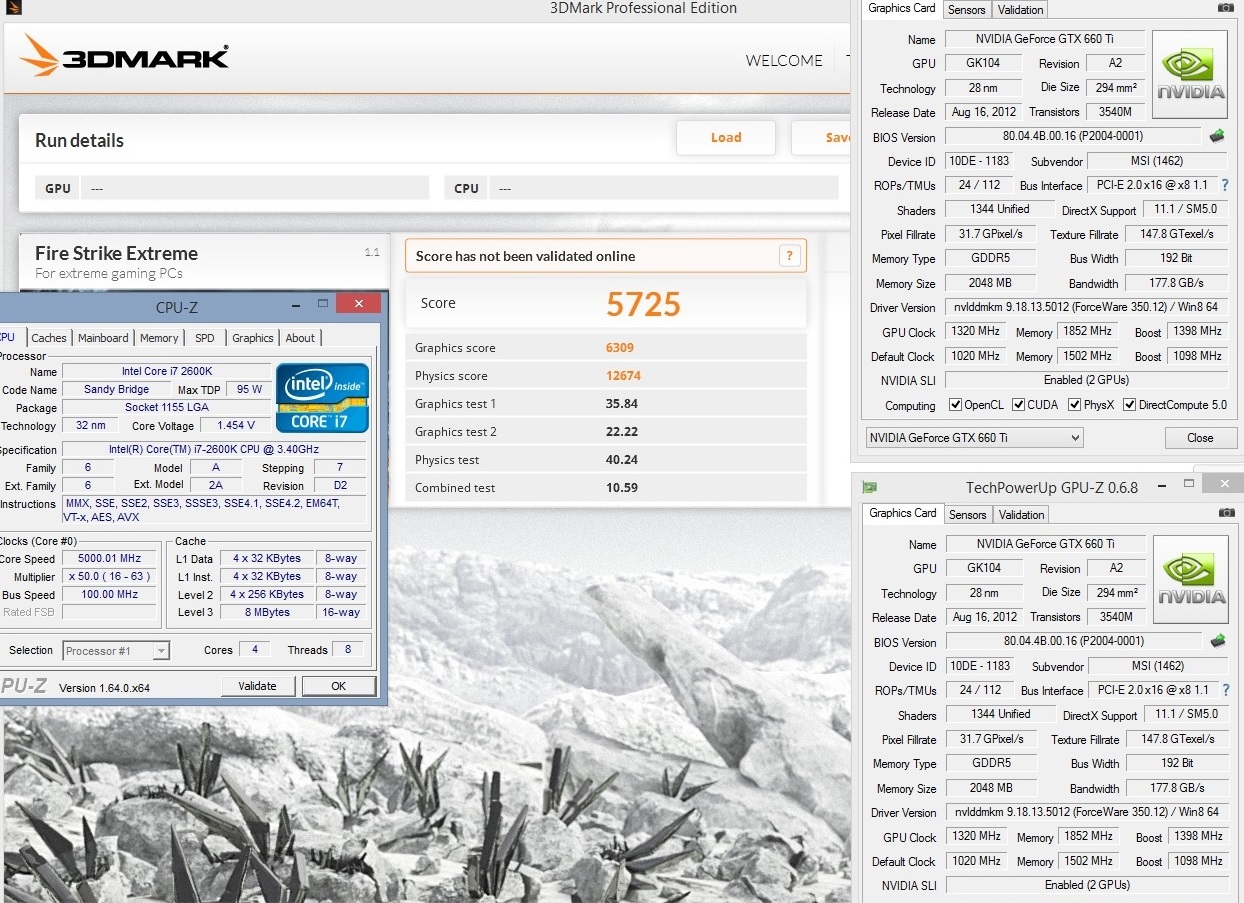Open Validation tab in lower GPU-Z
This screenshot has width=1244, height=903.
1021,515
